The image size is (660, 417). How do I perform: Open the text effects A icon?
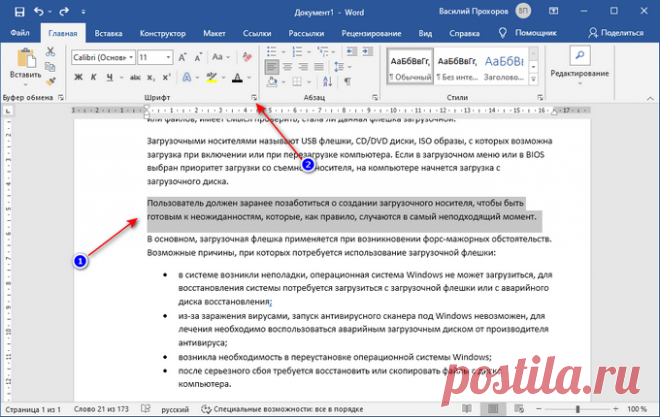[x=186, y=77]
